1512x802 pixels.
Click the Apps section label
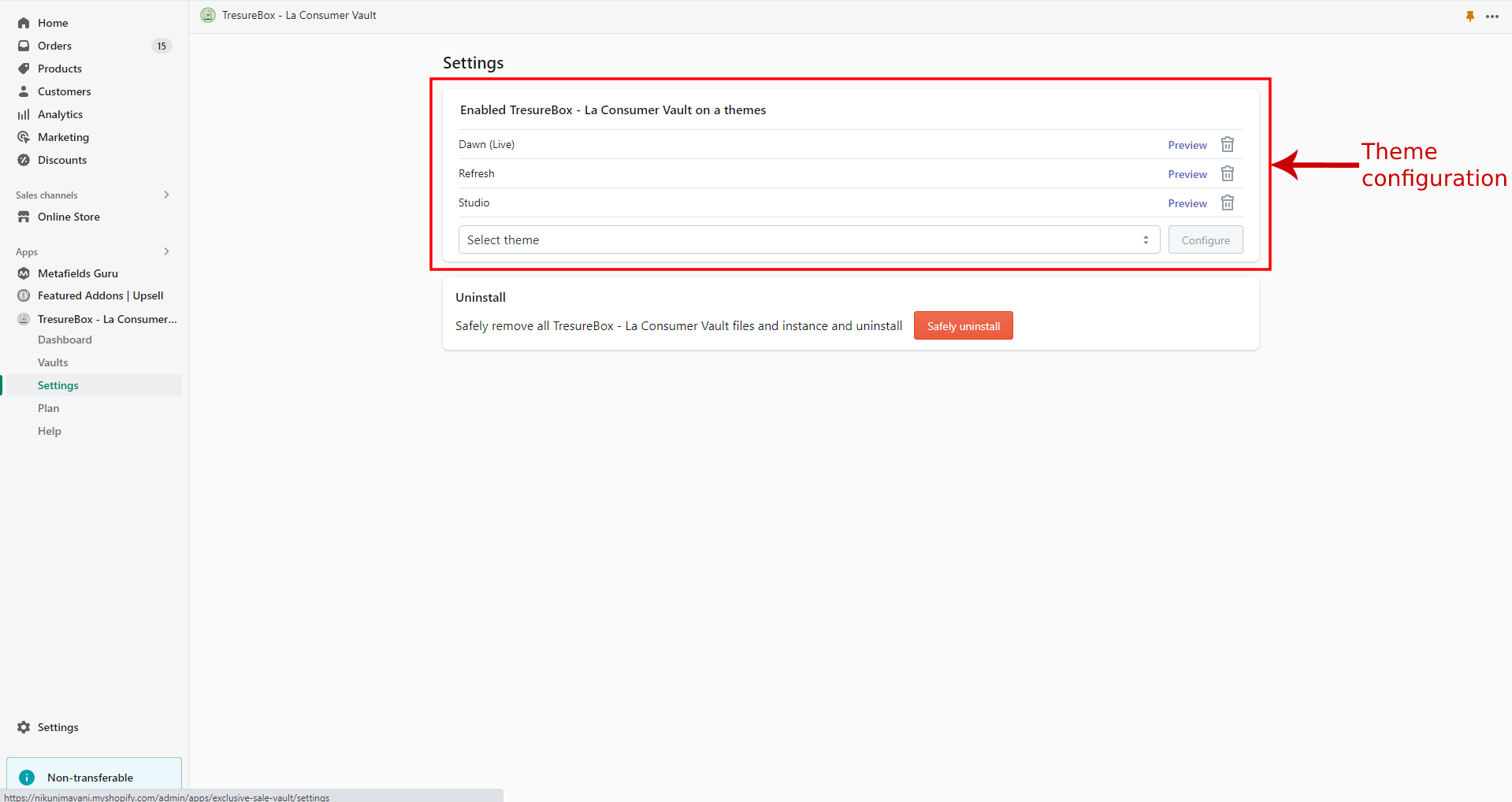27,252
